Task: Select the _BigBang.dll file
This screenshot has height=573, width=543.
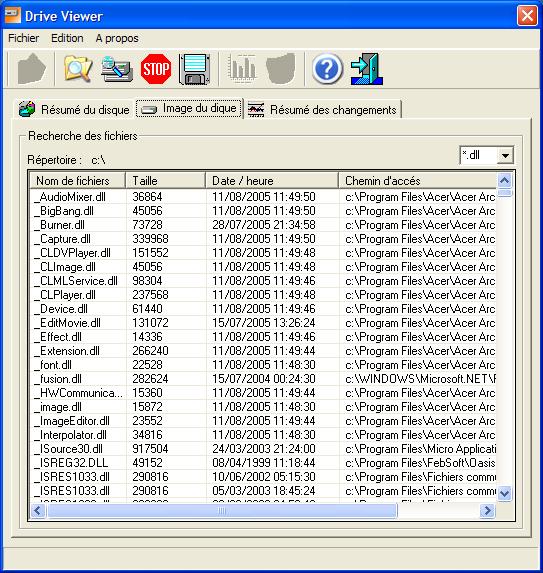Action: pos(64,211)
